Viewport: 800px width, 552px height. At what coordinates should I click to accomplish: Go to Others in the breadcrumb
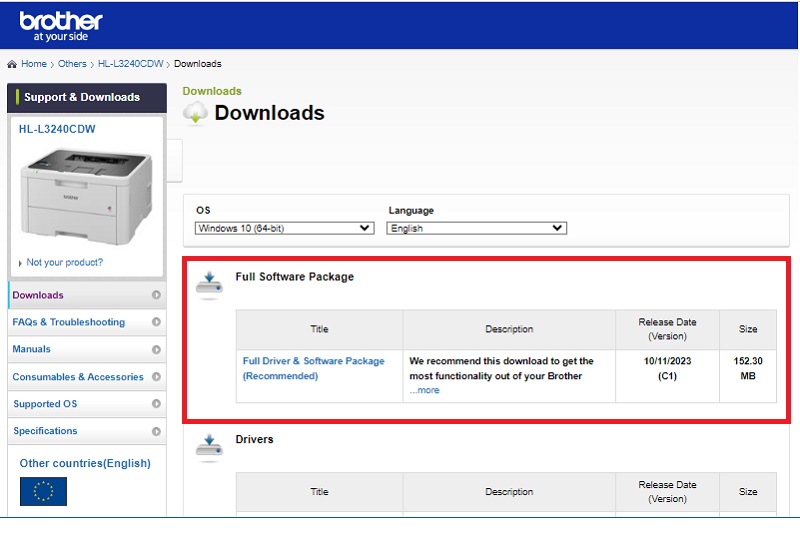(72, 64)
